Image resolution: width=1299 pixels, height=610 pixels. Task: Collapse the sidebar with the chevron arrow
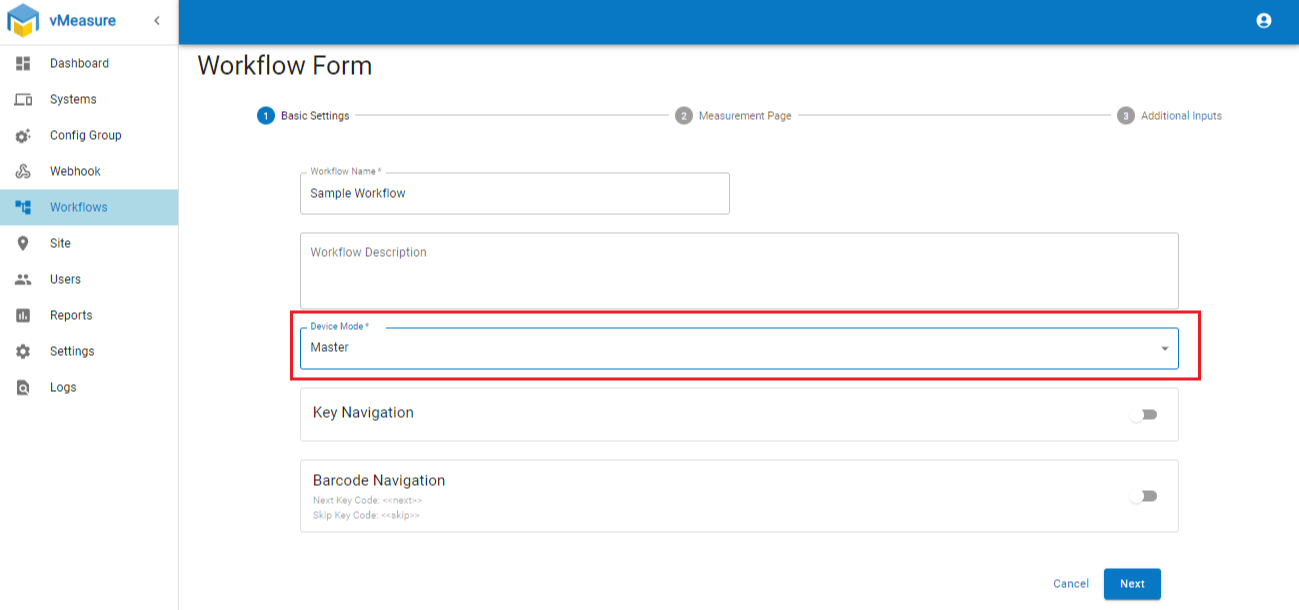[156, 21]
